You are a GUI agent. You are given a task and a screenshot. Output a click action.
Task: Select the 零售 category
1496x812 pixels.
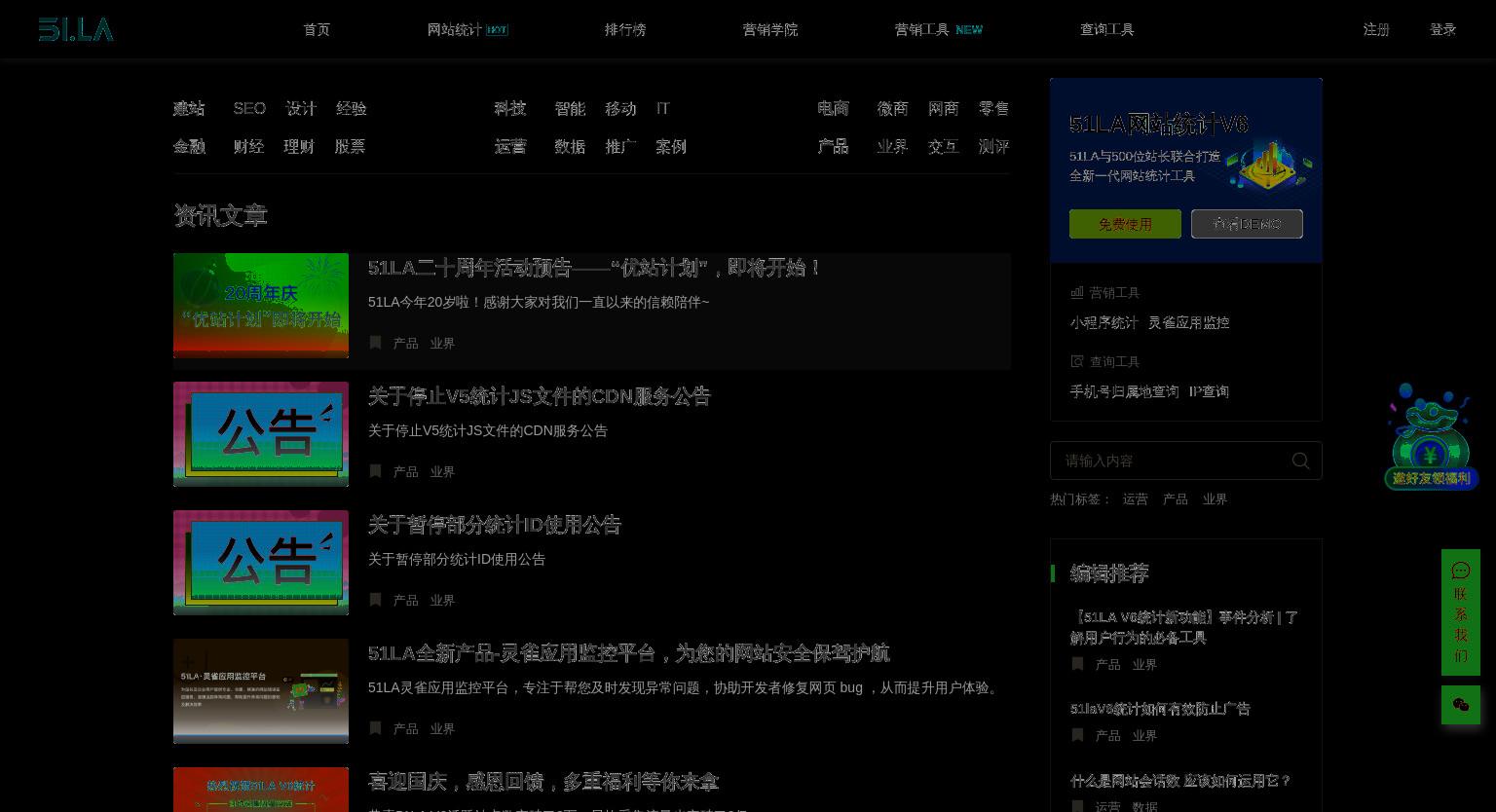tap(993, 108)
